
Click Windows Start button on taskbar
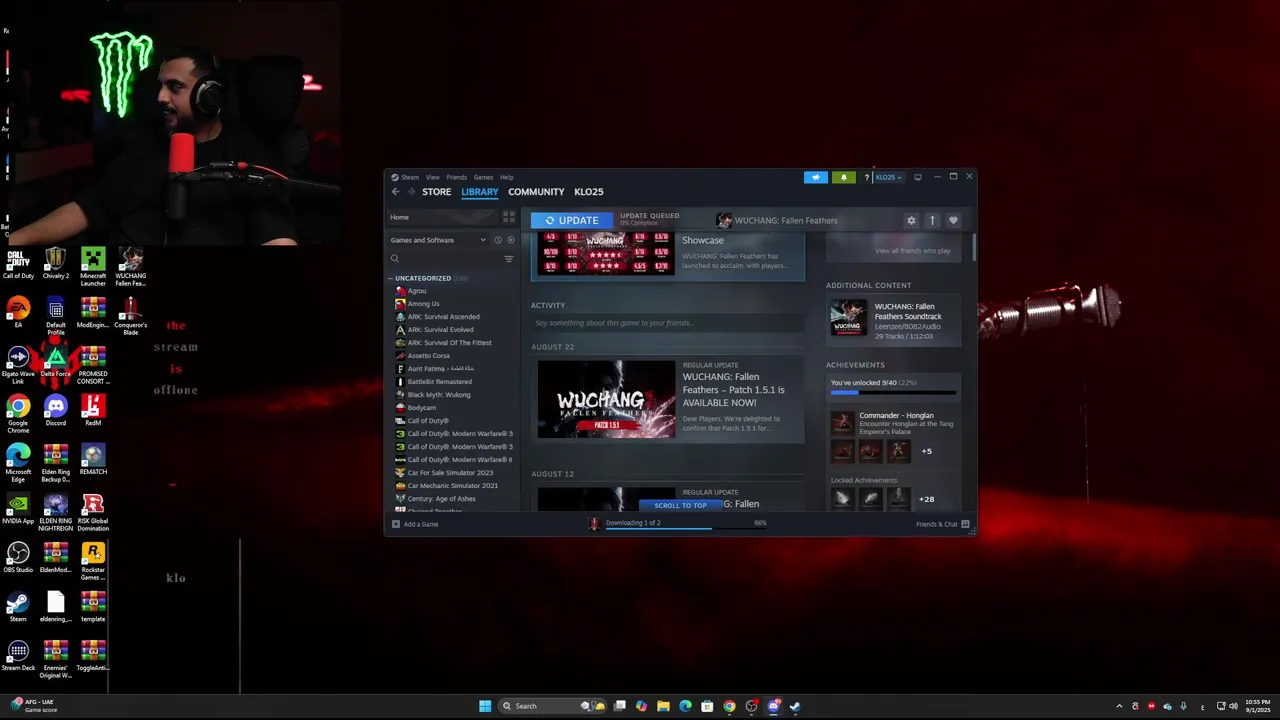click(485, 706)
